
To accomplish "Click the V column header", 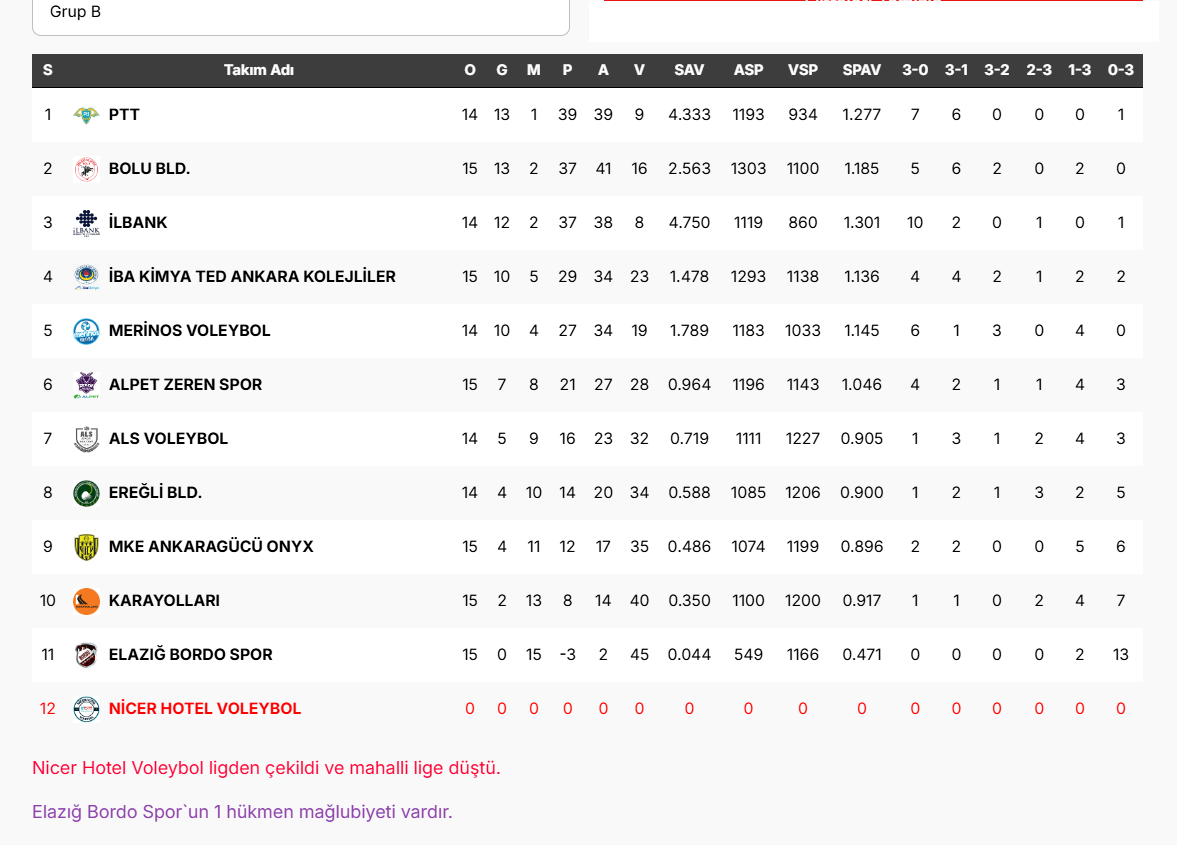I will [639, 71].
